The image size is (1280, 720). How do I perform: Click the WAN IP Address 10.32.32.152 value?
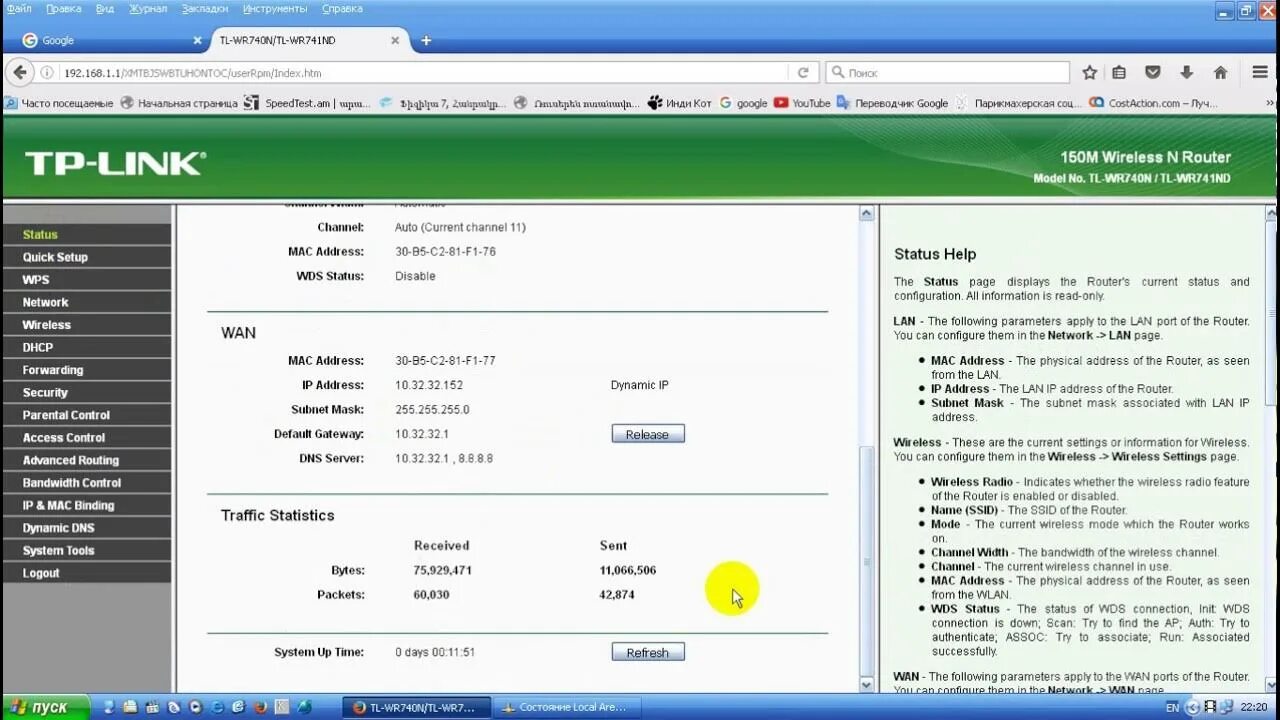(429, 385)
